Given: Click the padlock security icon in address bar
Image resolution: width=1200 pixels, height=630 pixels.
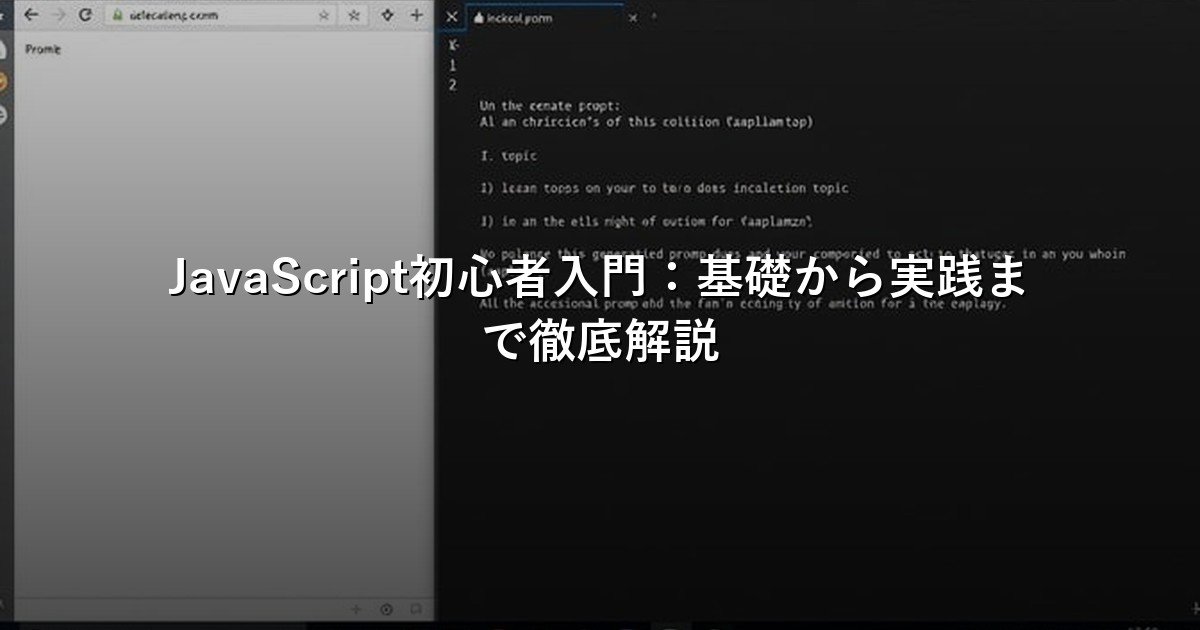Looking at the screenshot, I should tap(119, 14).
